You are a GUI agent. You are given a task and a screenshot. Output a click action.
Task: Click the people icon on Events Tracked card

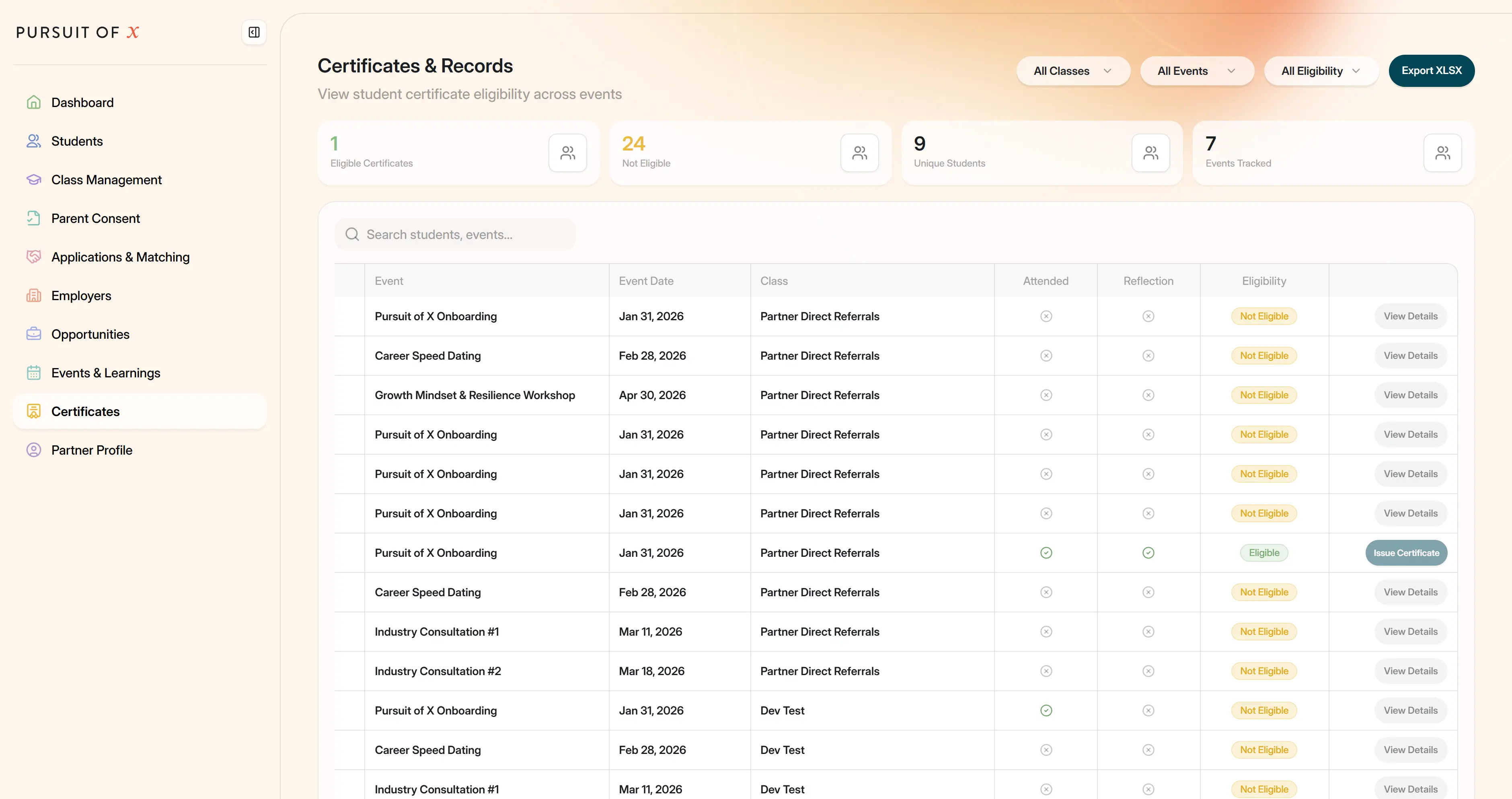click(x=1443, y=152)
